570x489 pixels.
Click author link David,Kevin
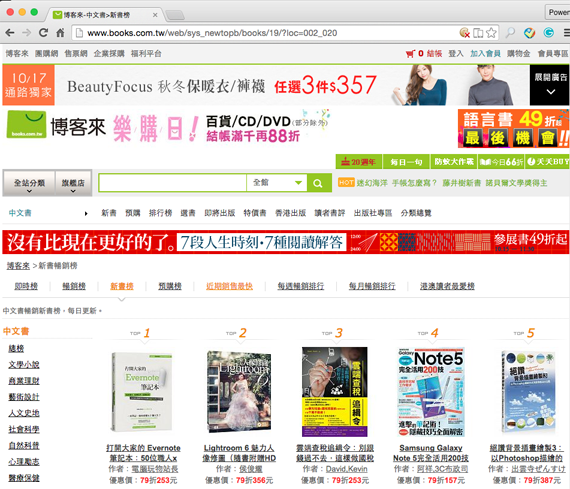click(x=346, y=469)
